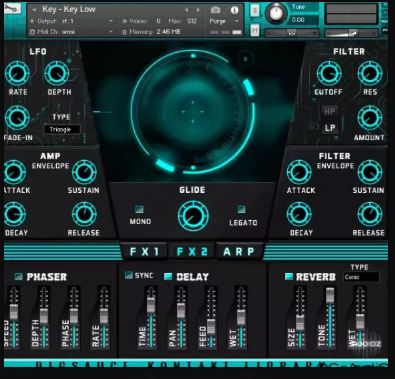Enable the Mono checkbox
The image size is (395, 379).
click(x=139, y=209)
